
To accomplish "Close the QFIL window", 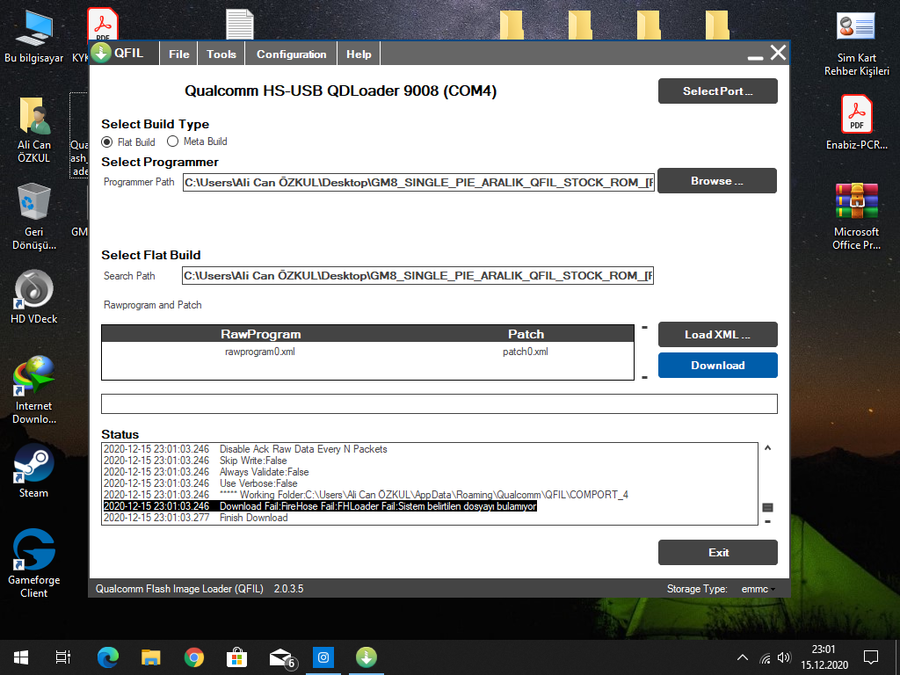I will pyautogui.click(x=778, y=53).
